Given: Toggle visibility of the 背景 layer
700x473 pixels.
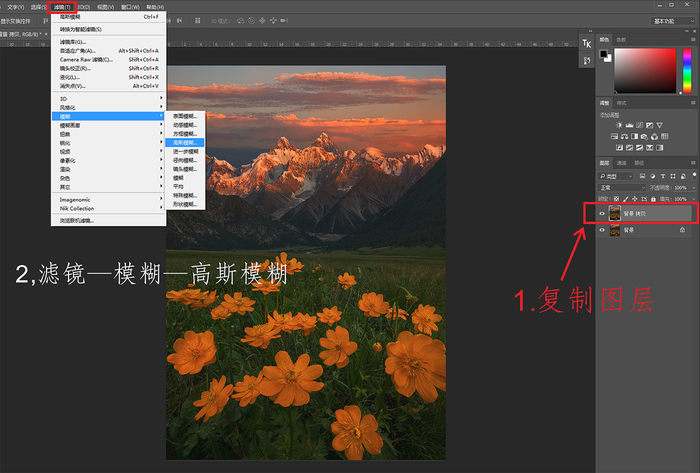Looking at the screenshot, I should 602,229.
